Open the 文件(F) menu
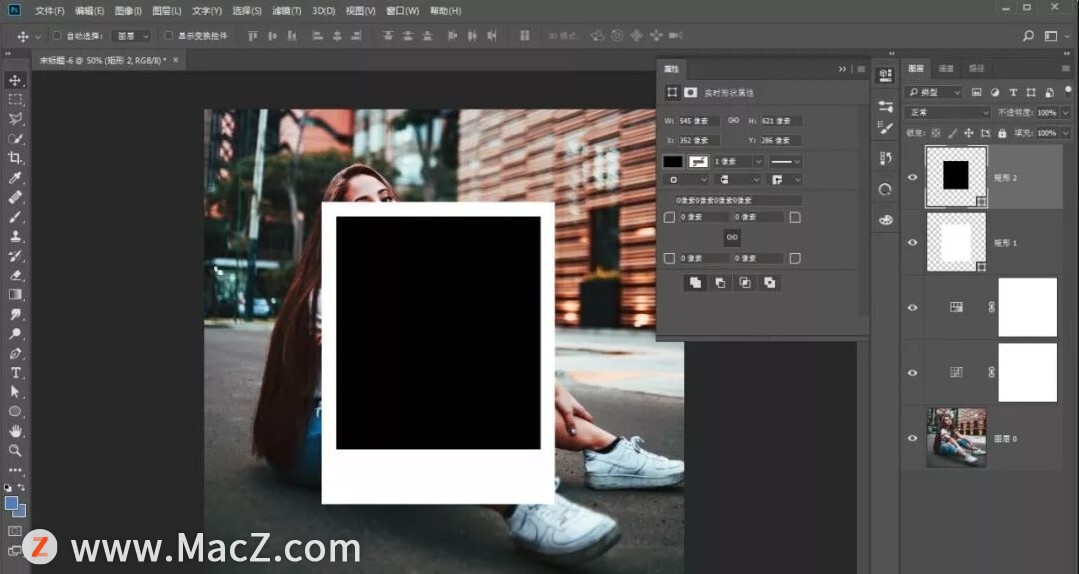This screenshot has height=574, width=1079. click(x=50, y=11)
